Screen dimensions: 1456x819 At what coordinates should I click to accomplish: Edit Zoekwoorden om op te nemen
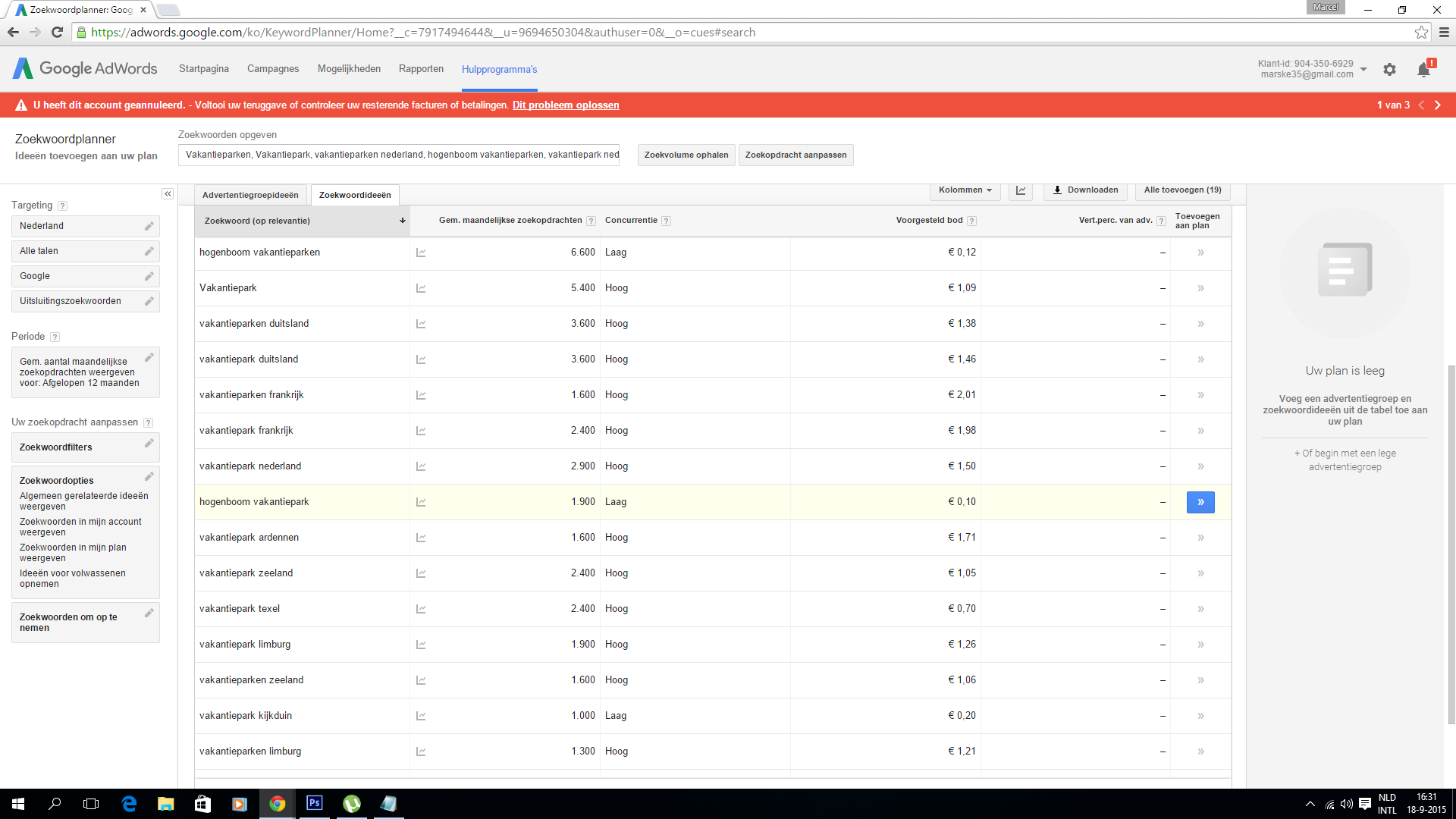[149, 613]
